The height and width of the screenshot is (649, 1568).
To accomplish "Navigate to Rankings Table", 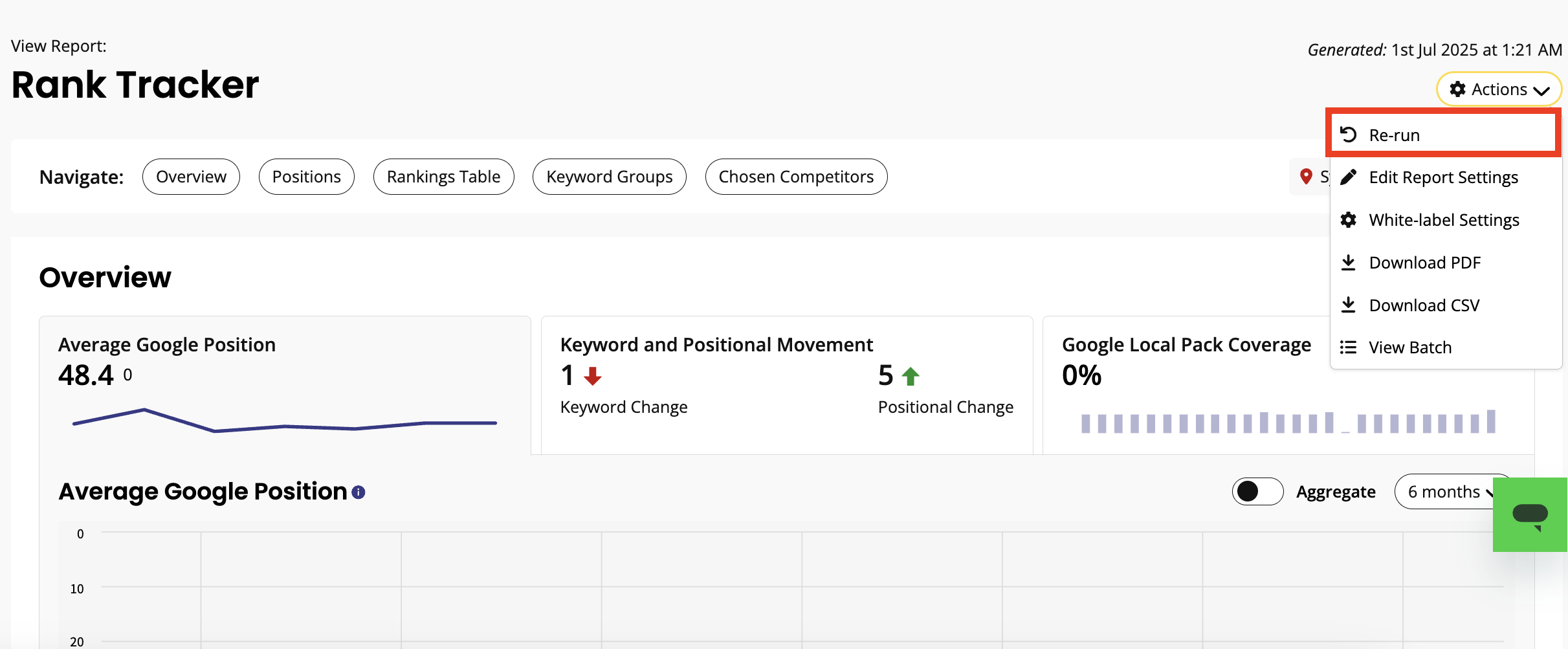I will [x=443, y=177].
